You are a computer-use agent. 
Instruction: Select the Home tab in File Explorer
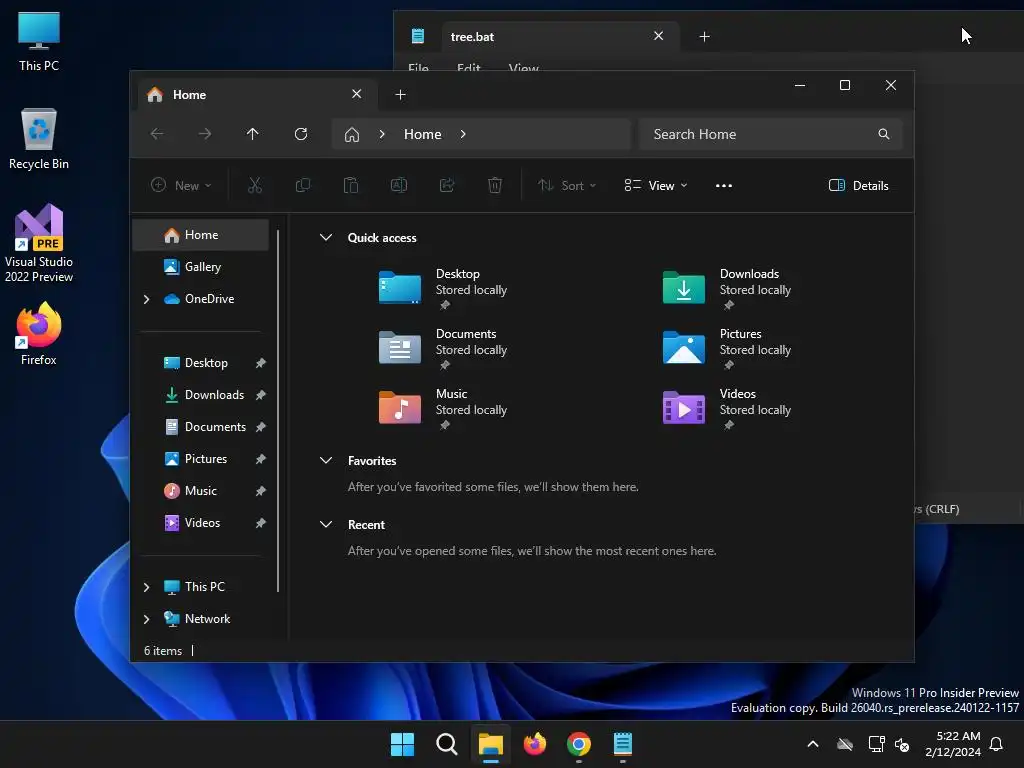[x=257, y=95]
